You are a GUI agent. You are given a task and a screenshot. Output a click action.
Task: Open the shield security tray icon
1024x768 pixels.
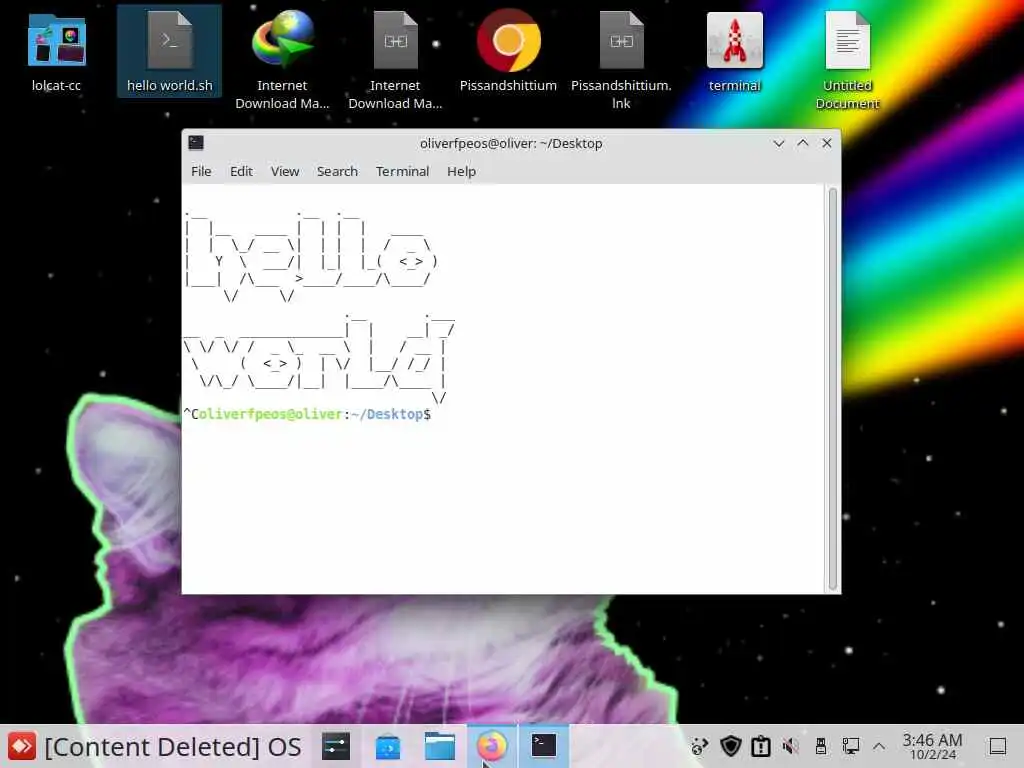click(x=730, y=746)
